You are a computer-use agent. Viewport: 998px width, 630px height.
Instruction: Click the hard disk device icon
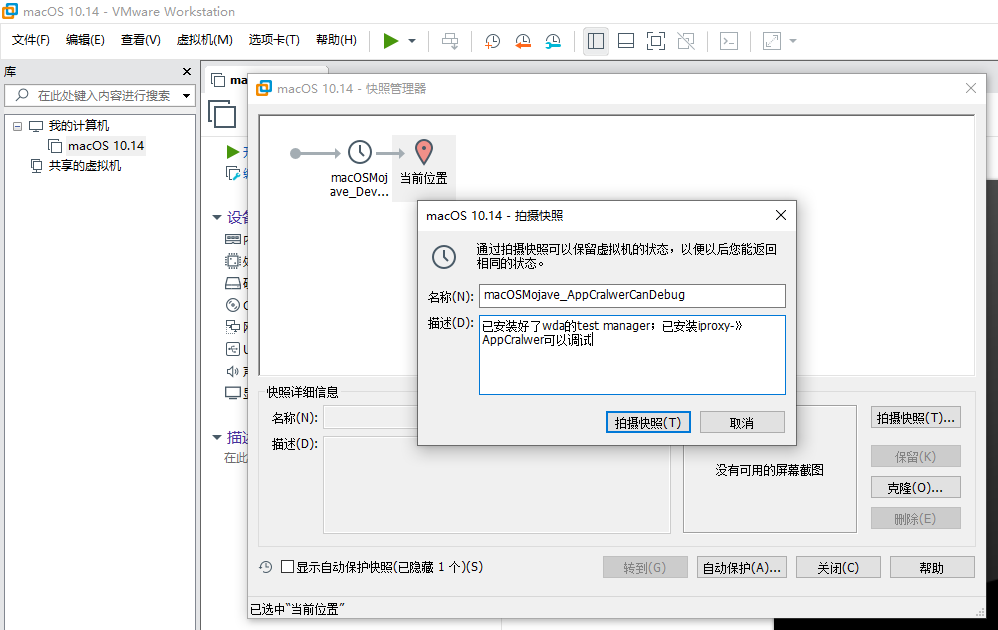(x=233, y=283)
